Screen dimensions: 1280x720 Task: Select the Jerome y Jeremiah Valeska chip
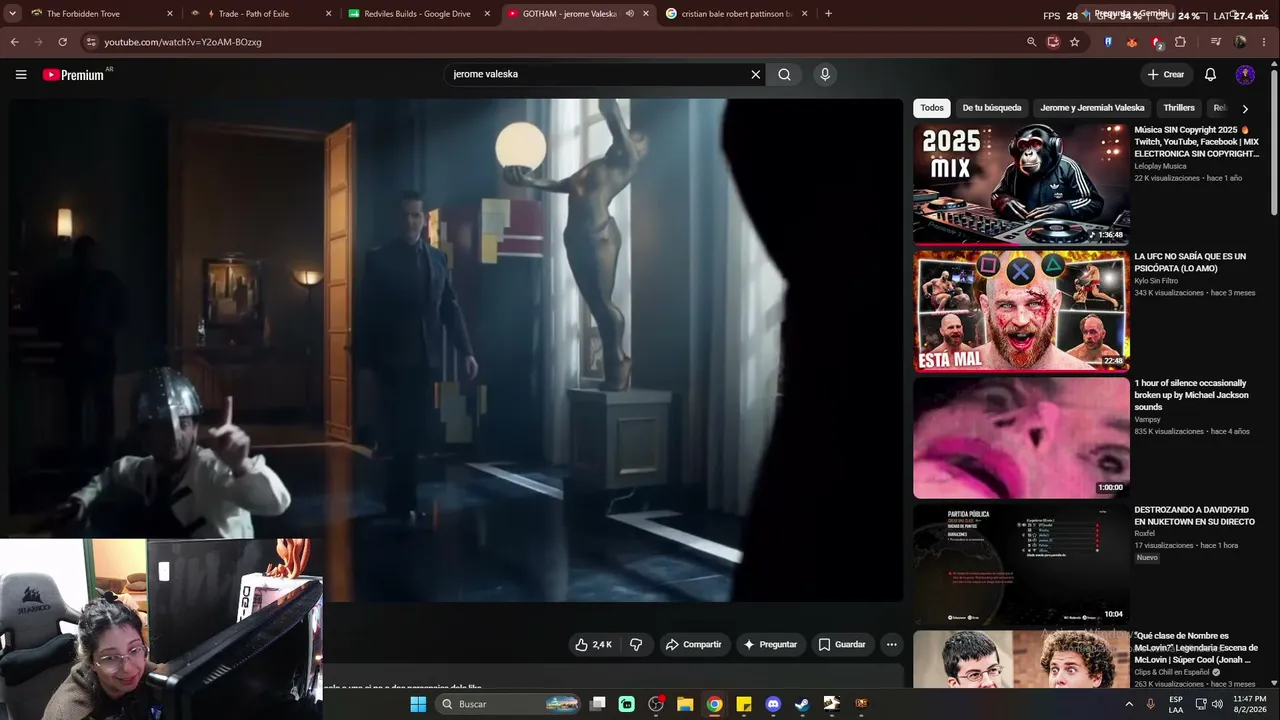click(1092, 108)
